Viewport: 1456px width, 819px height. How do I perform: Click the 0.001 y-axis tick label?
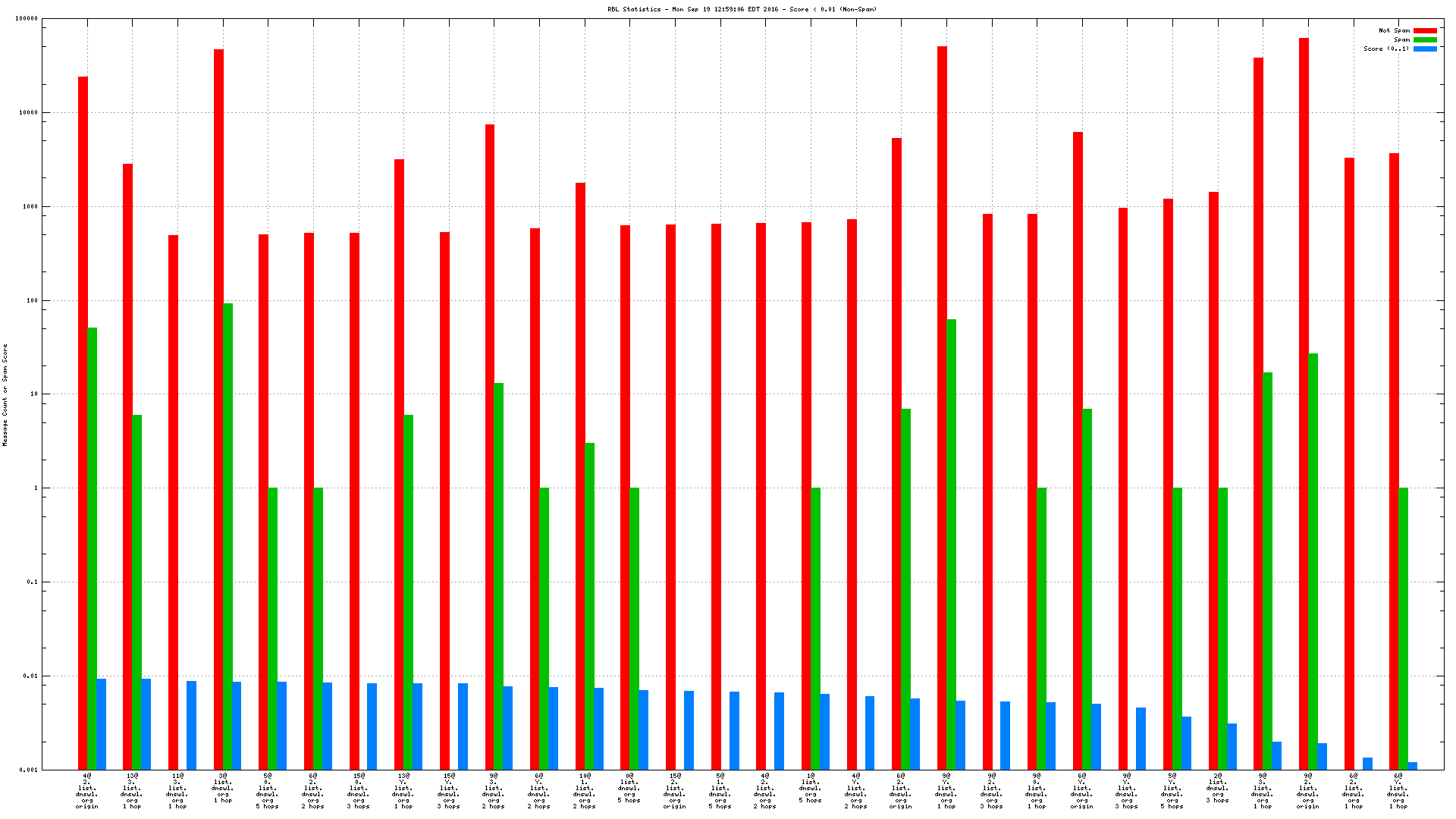[x=29, y=770]
